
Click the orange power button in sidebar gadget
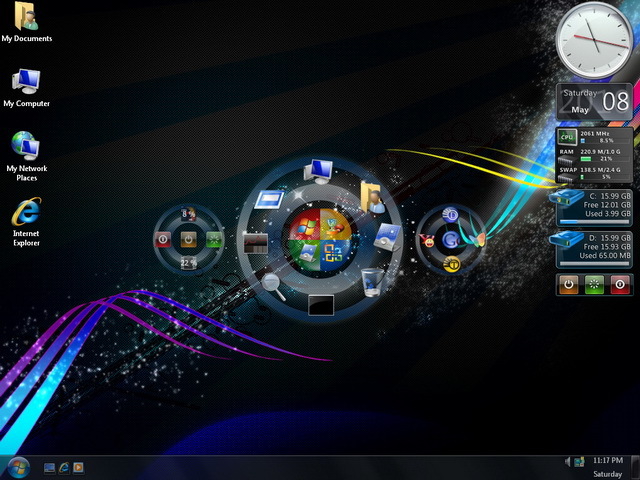[x=569, y=284]
